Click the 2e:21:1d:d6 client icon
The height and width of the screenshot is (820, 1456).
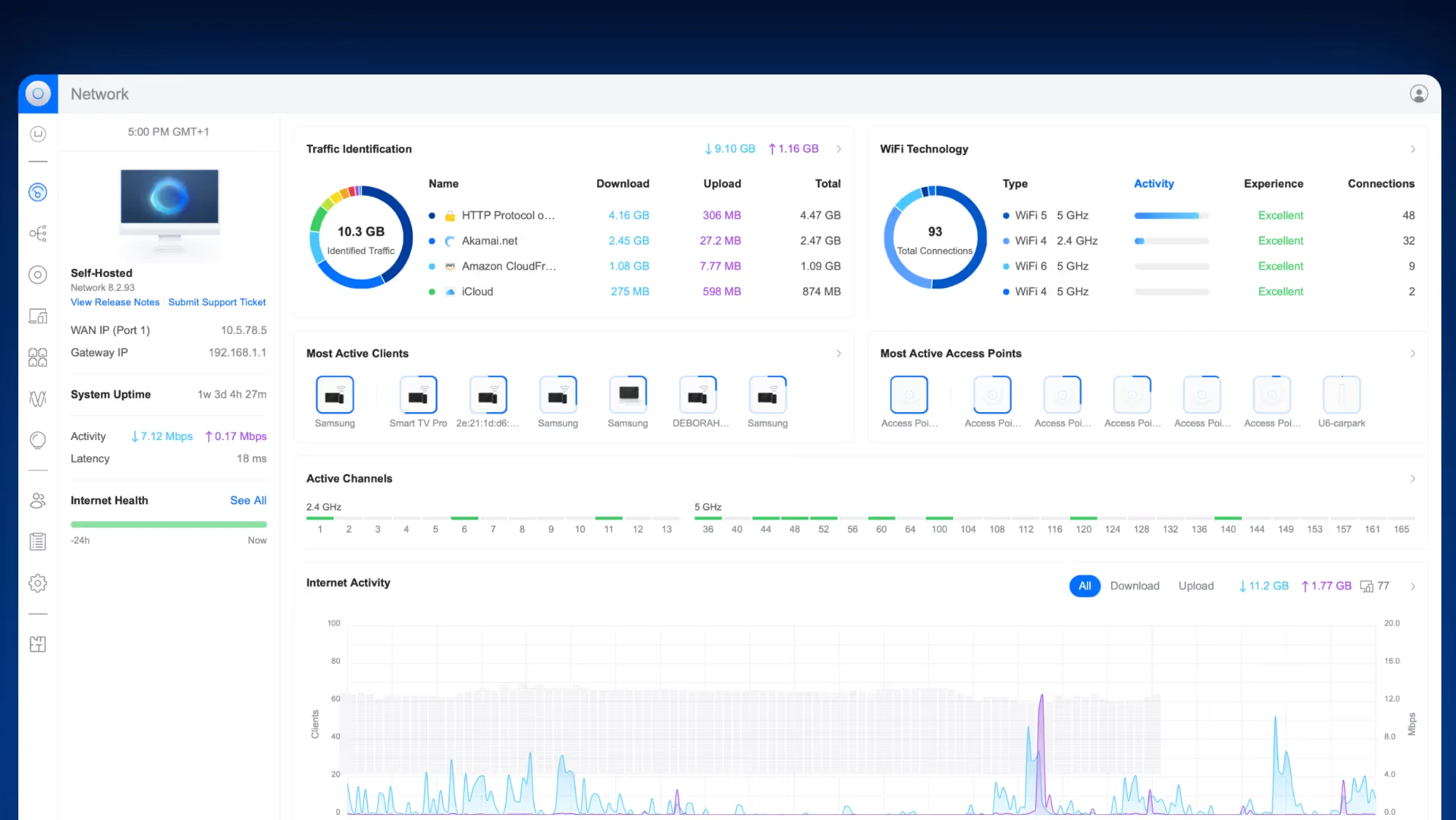(x=488, y=395)
